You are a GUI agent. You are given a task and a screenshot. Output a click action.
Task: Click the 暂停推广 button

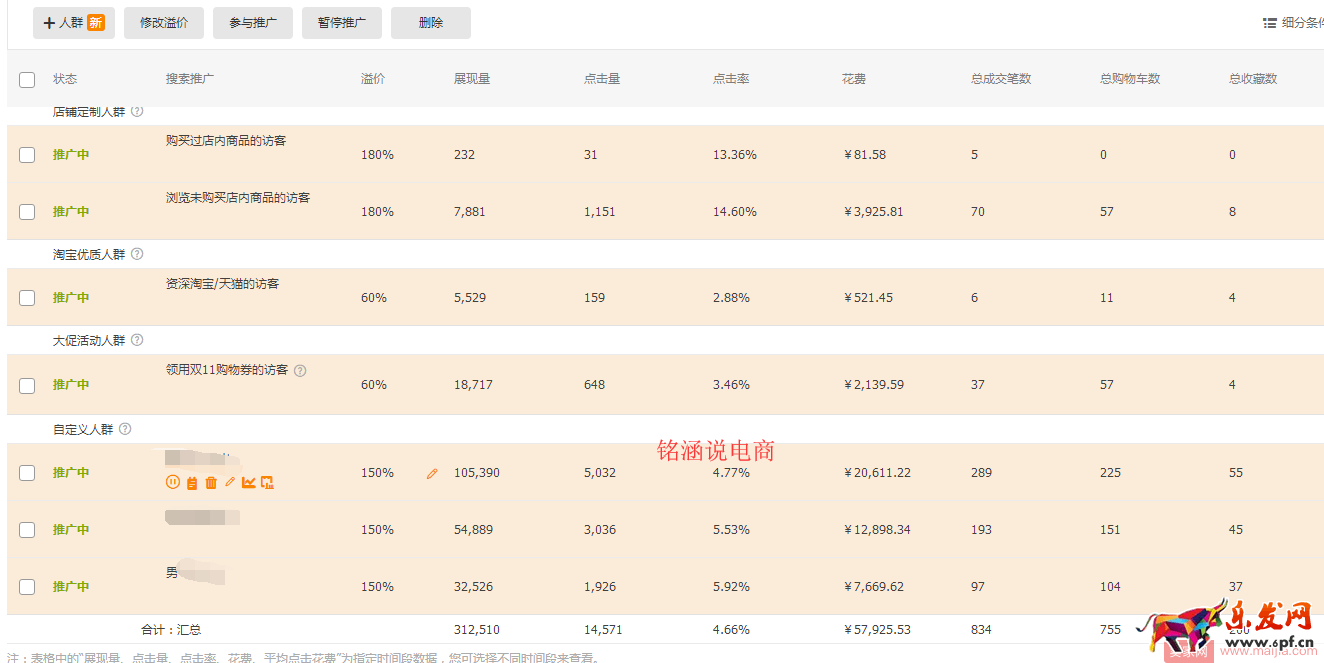coord(341,22)
